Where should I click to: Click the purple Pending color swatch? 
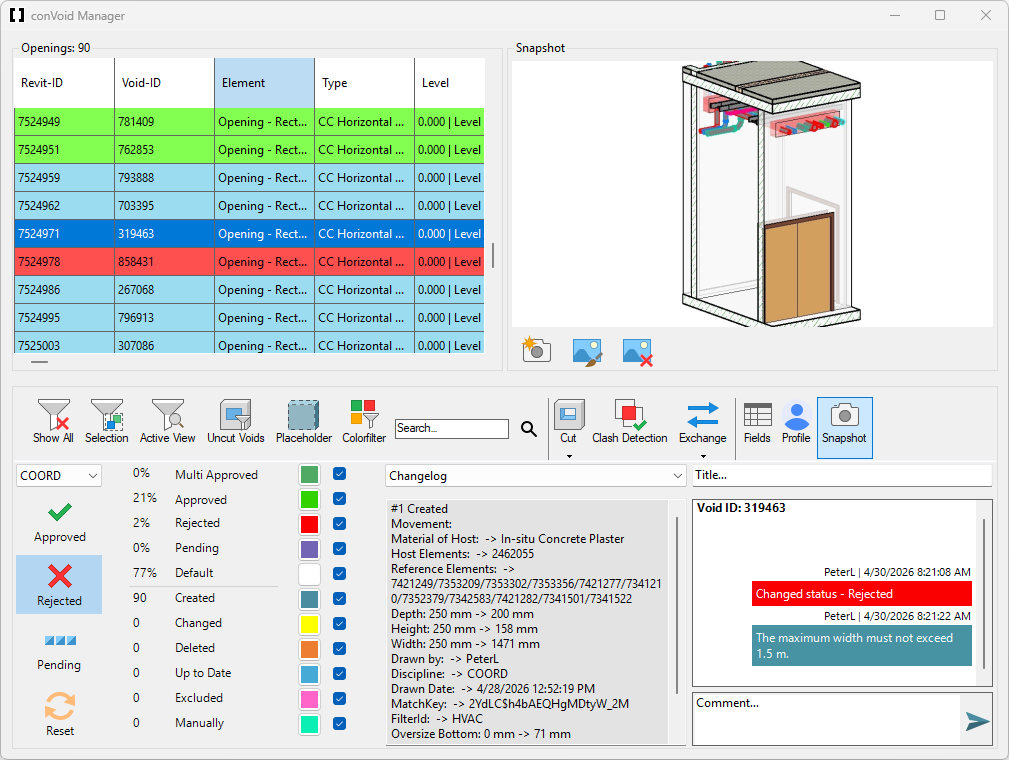pos(310,549)
